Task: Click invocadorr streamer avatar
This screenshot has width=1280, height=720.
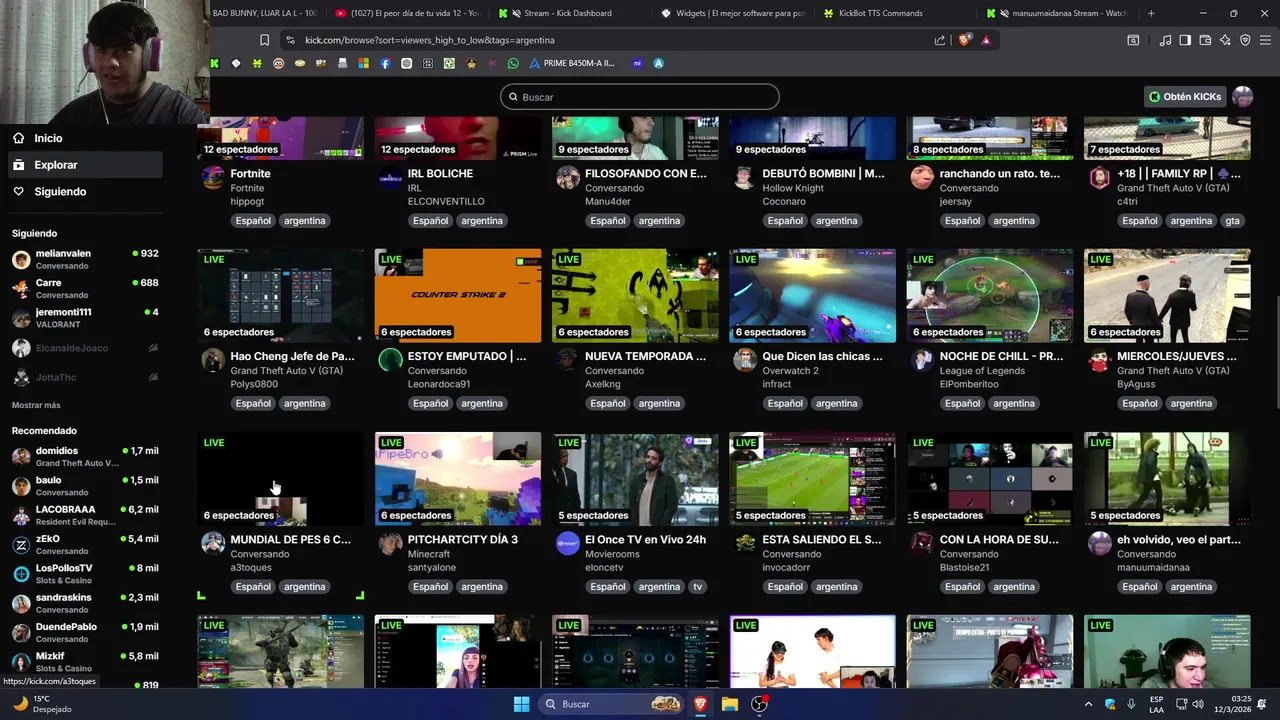Action: coord(745,543)
